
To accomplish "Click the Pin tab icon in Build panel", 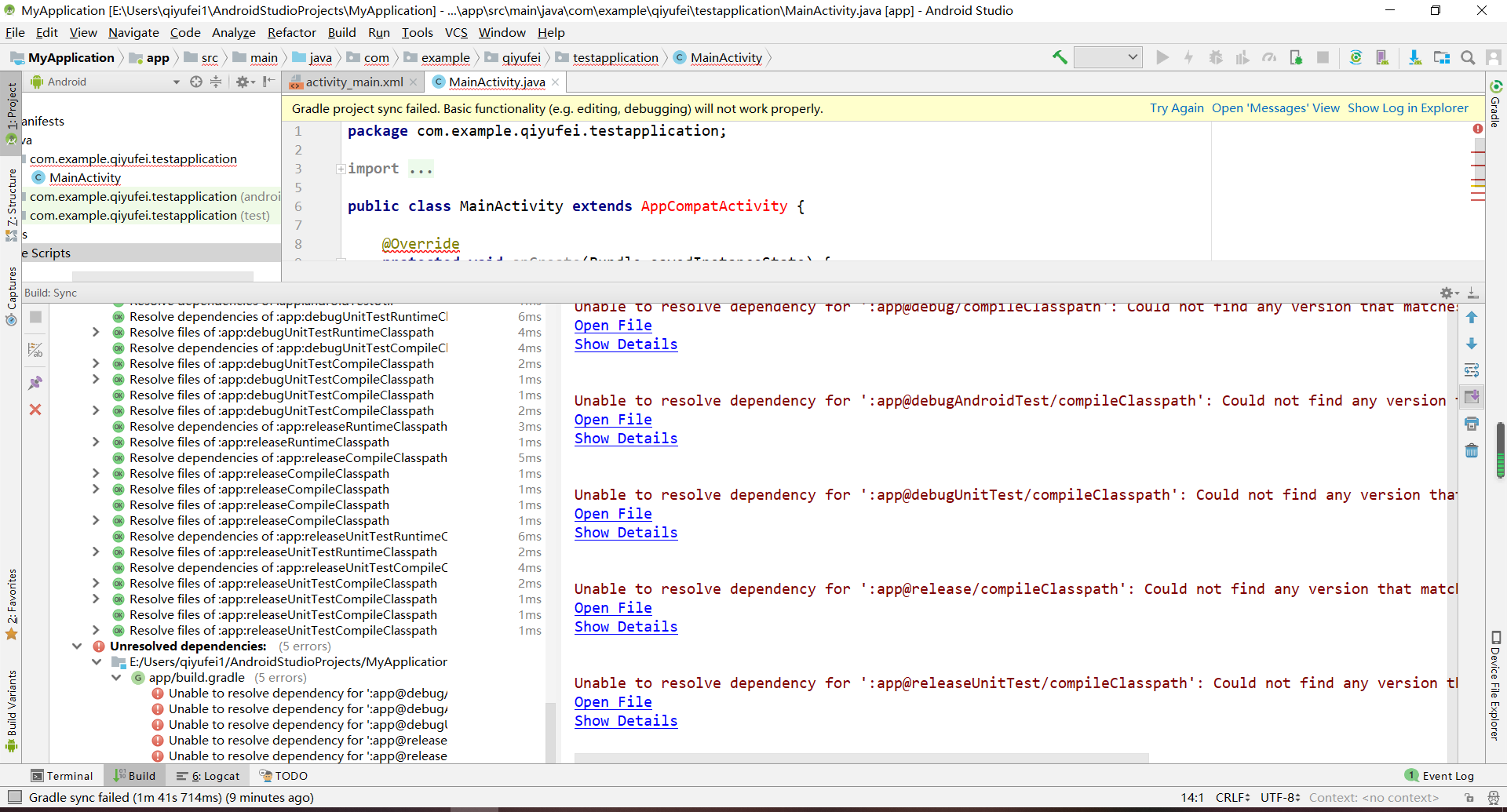I will (35, 383).
